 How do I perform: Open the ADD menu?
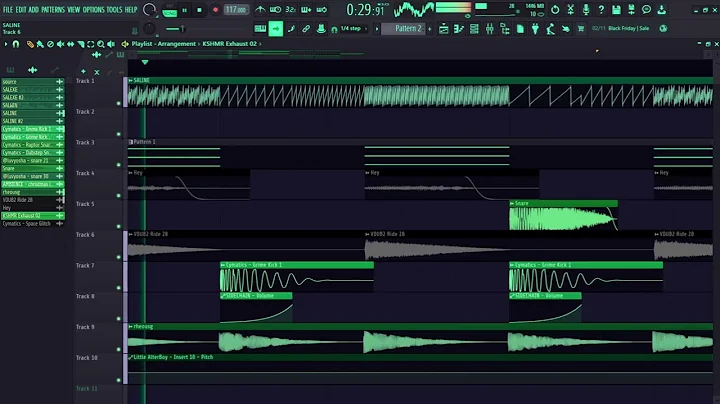34,10
